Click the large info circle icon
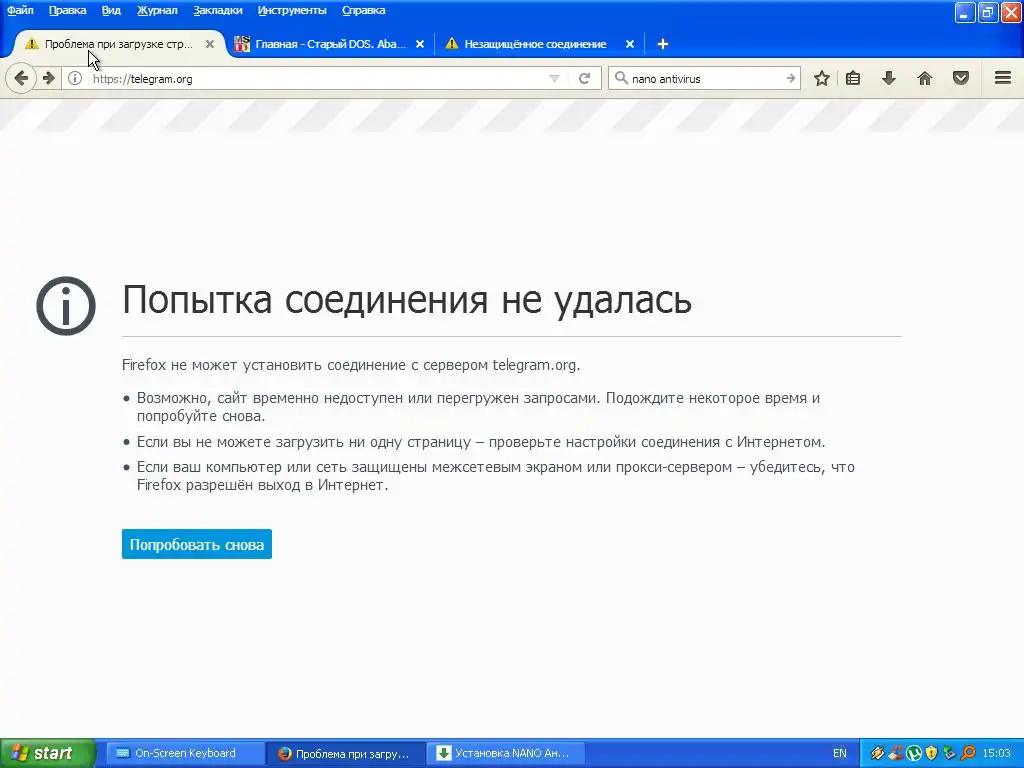 coord(66,306)
